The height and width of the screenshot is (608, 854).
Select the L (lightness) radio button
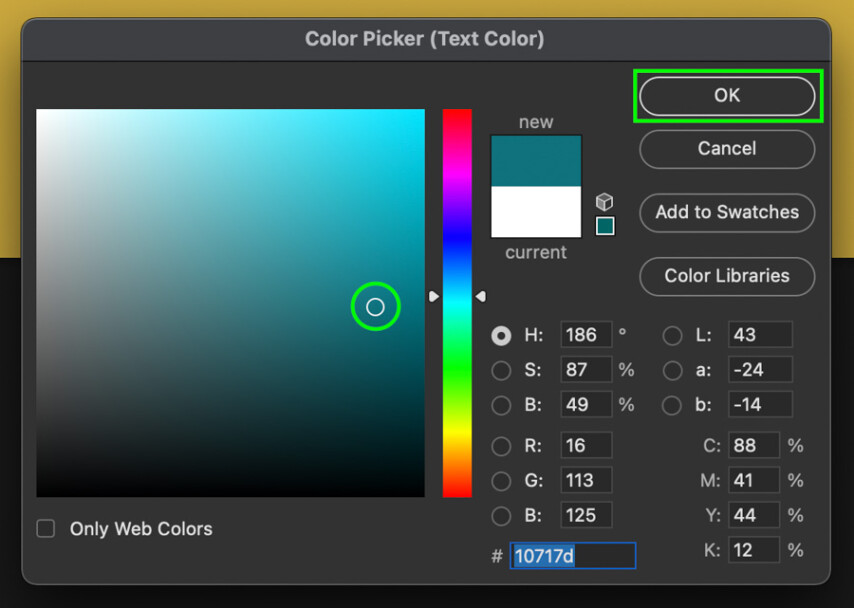tap(671, 336)
